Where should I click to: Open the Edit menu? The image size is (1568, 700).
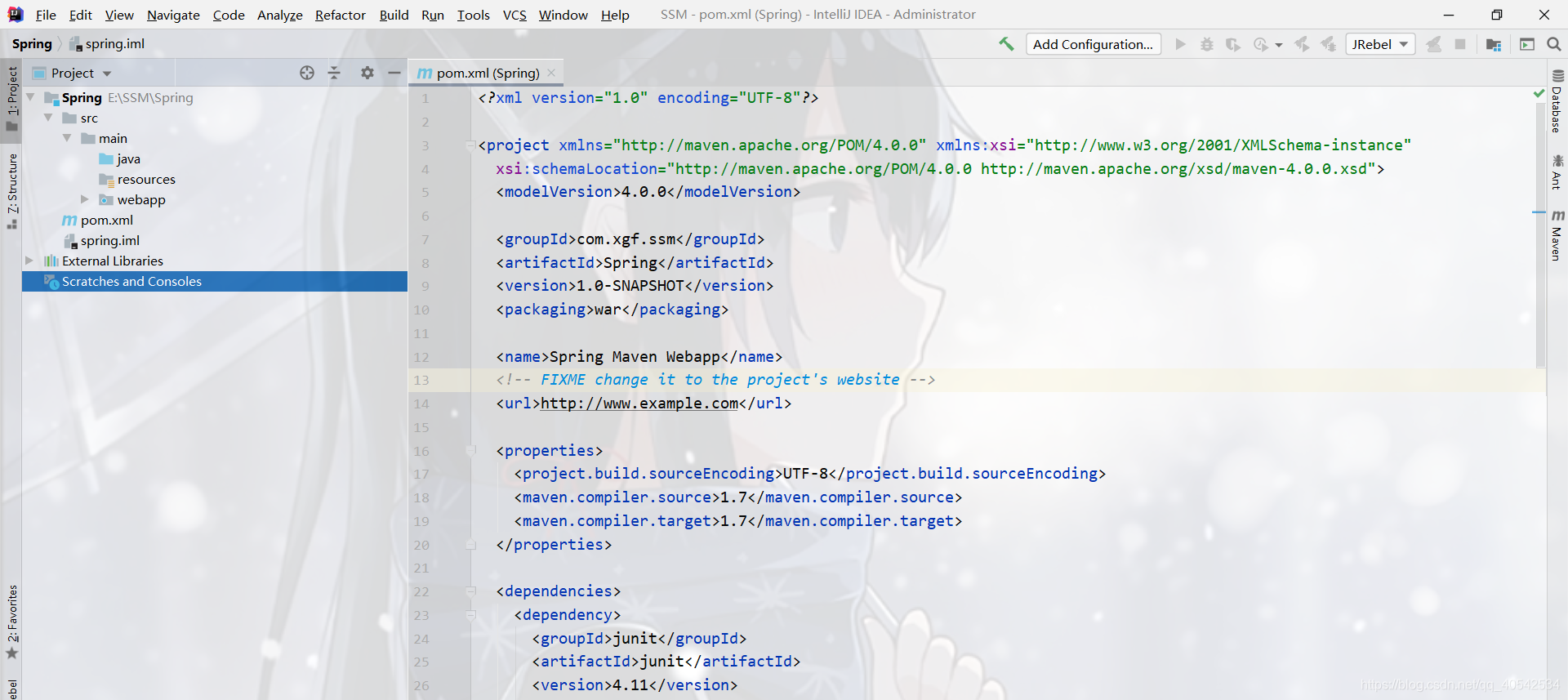(80, 15)
